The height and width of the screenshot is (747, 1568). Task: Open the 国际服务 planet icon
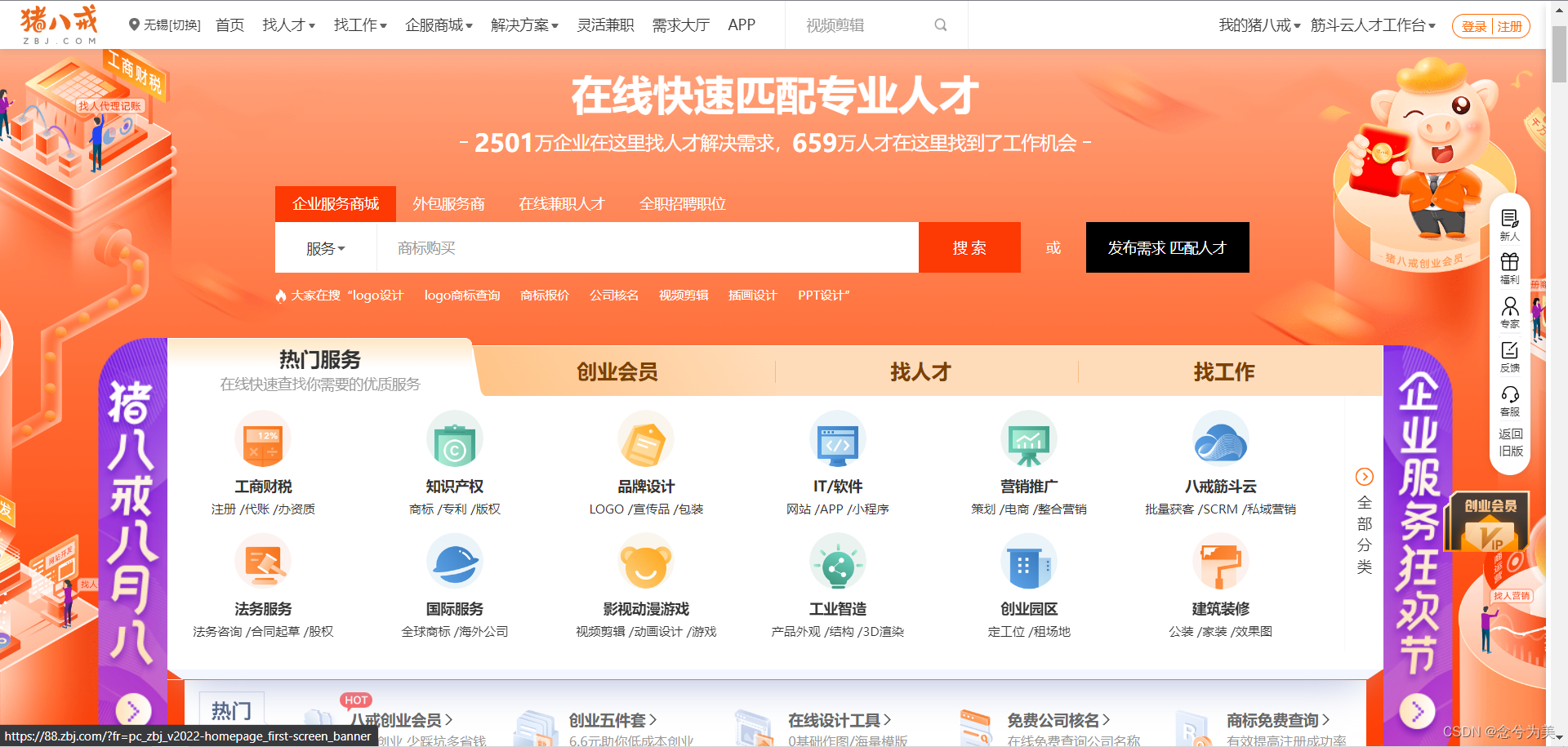pyautogui.click(x=455, y=562)
